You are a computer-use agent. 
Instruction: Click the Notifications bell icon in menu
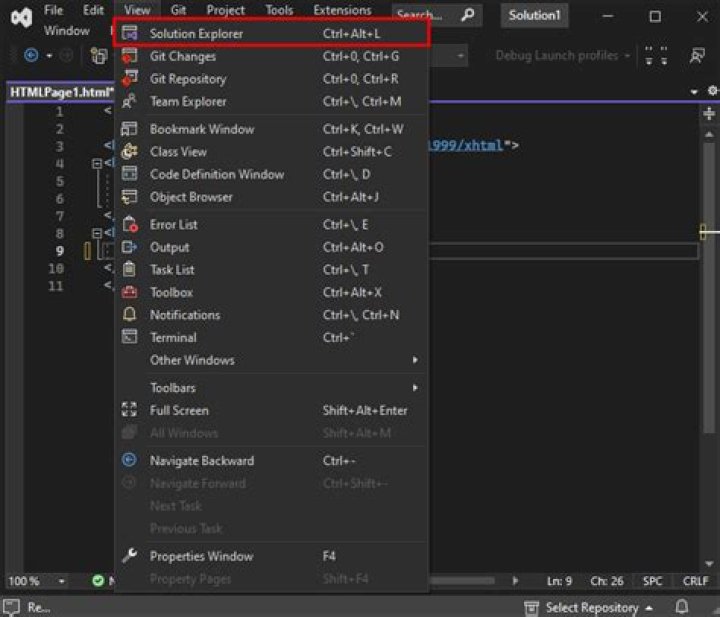pyautogui.click(x=129, y=314)
